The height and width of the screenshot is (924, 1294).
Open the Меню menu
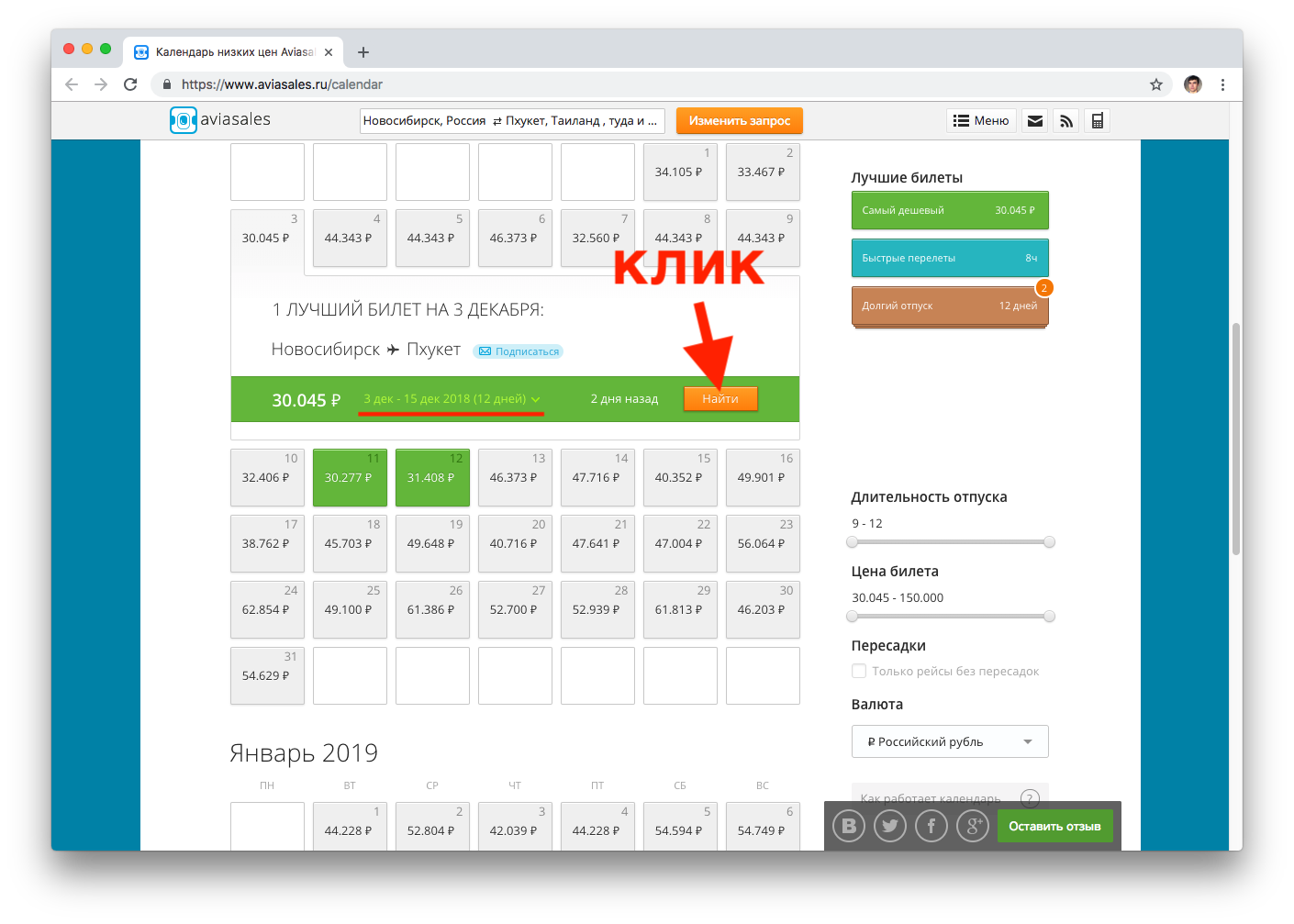click(981, 121)
